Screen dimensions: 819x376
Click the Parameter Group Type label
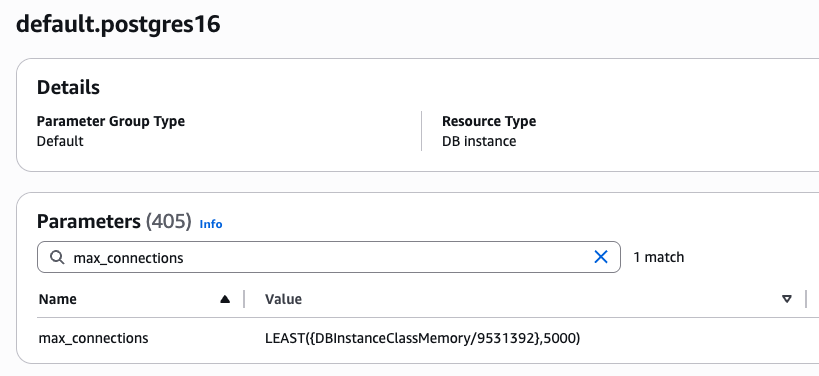[x=111, y=121]
